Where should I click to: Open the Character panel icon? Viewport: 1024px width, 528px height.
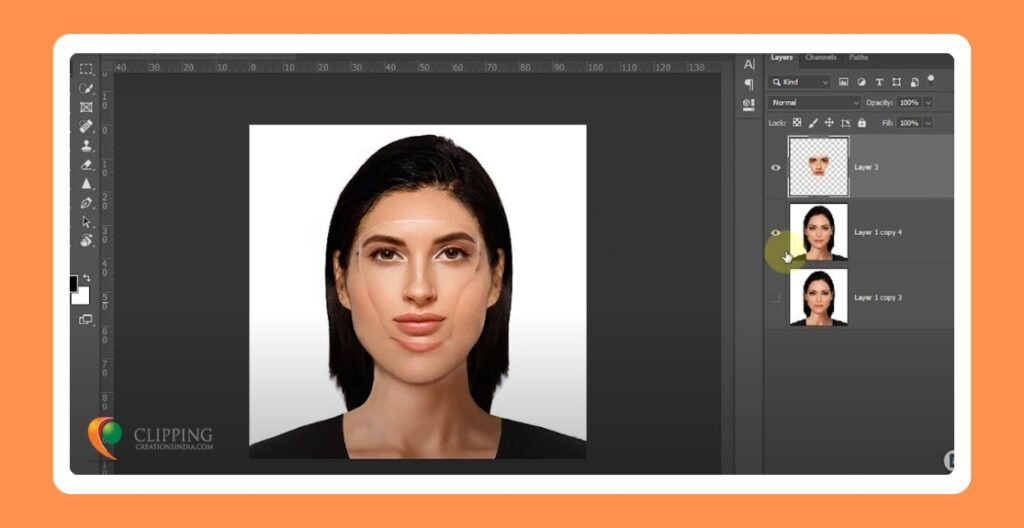tap(749, 65)
